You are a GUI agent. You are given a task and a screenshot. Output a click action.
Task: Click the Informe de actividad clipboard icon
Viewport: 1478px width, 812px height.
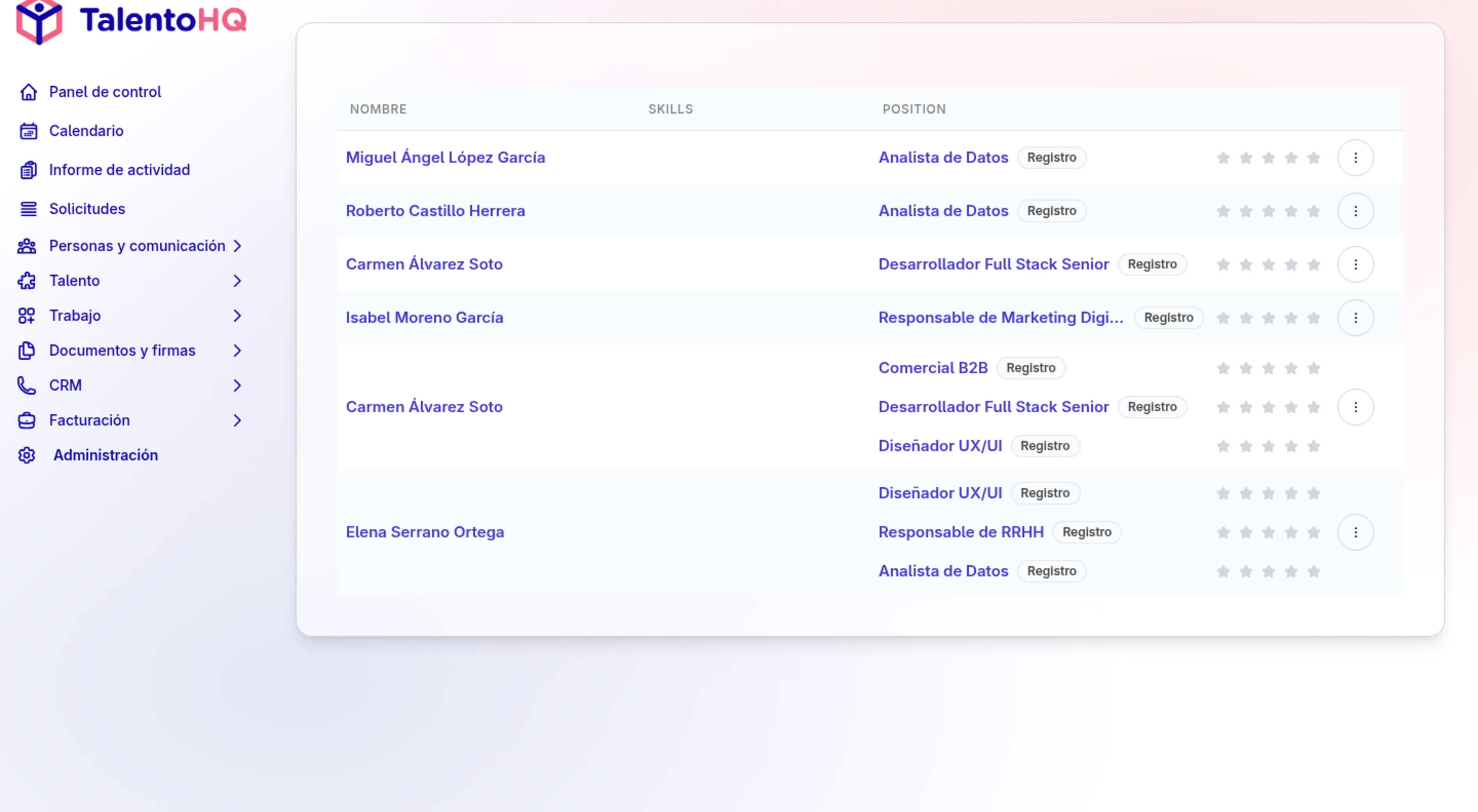pos(28,170)
